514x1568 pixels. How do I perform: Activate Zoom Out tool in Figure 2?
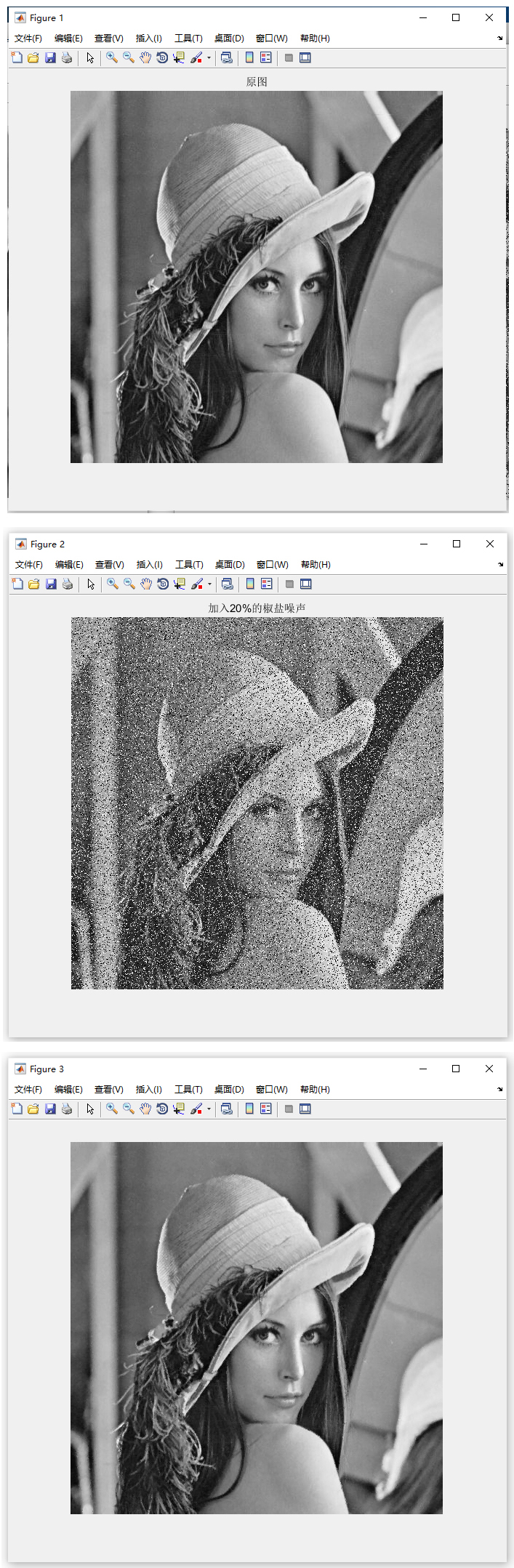[x=129, y=584]
